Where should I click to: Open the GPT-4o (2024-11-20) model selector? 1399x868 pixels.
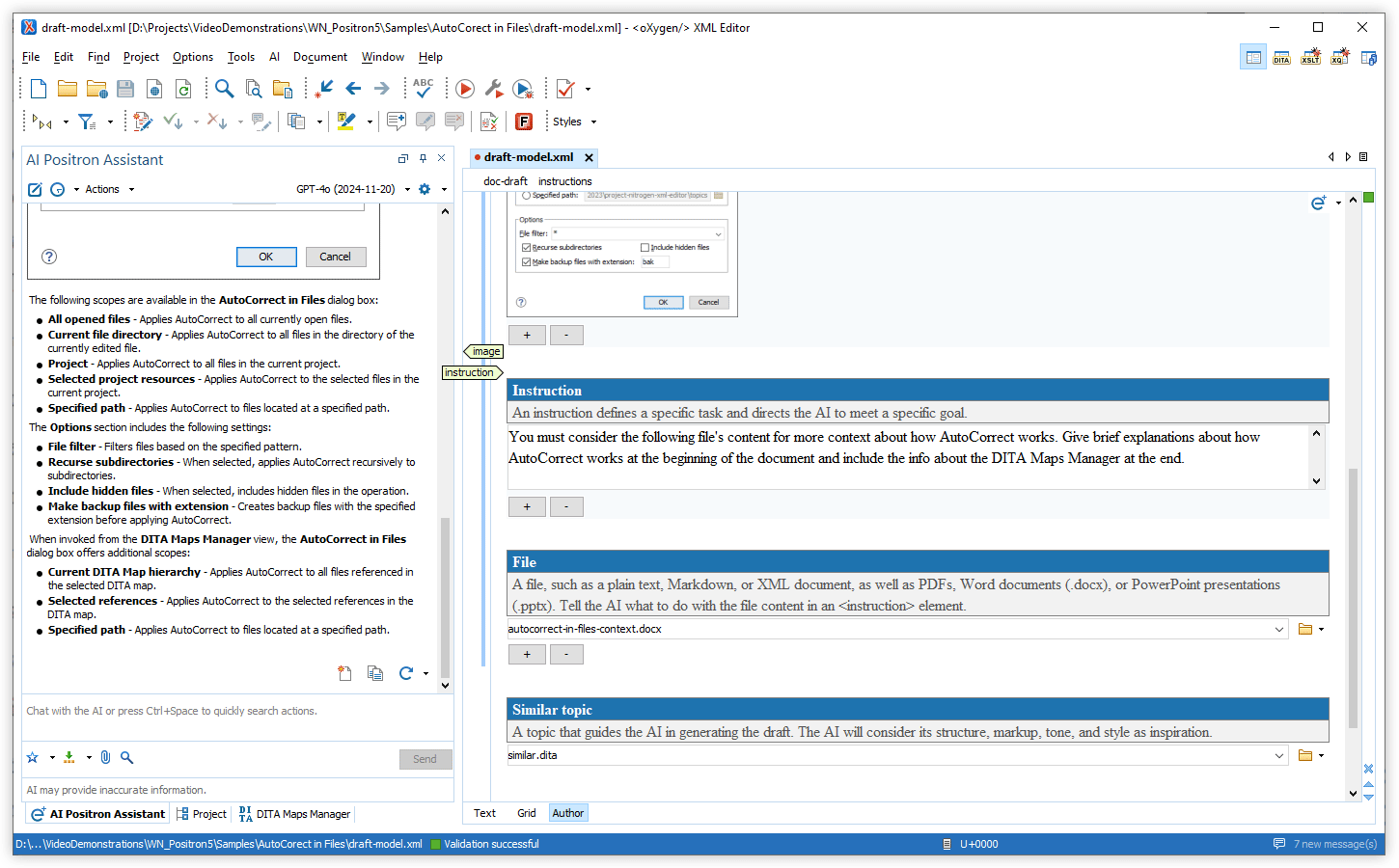click(353, 190)
